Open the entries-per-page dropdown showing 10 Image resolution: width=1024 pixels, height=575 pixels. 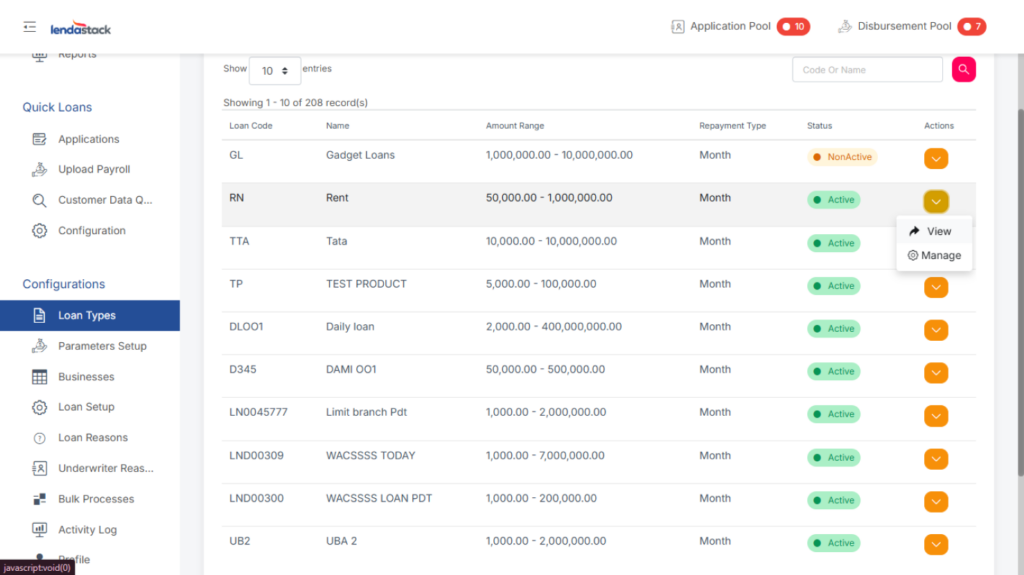click(x=274, y=71)
